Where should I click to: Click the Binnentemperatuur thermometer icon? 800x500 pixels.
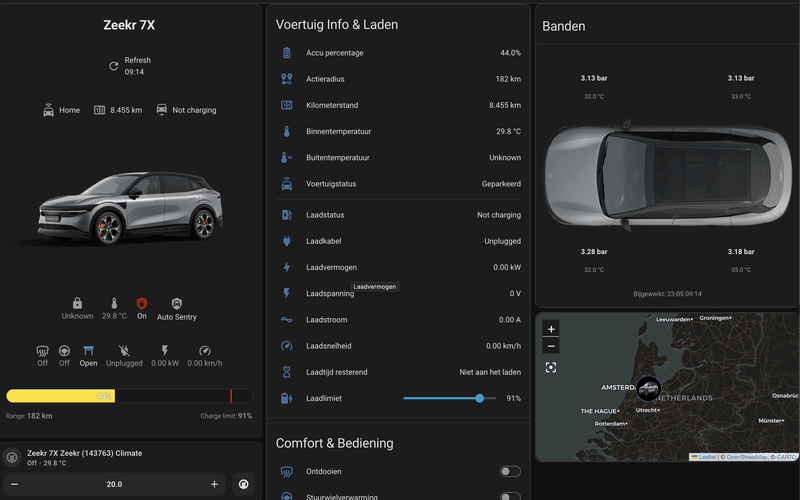[x=287, y=131]
